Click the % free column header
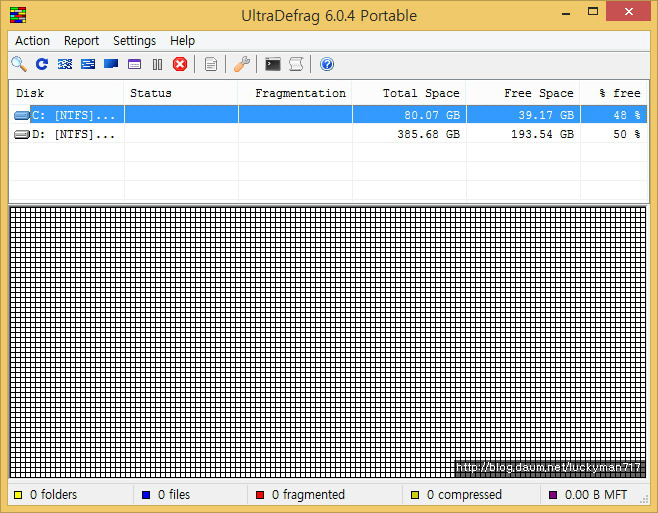The width and height of the screenshot is (658, 513). click(x=614, y=93)
